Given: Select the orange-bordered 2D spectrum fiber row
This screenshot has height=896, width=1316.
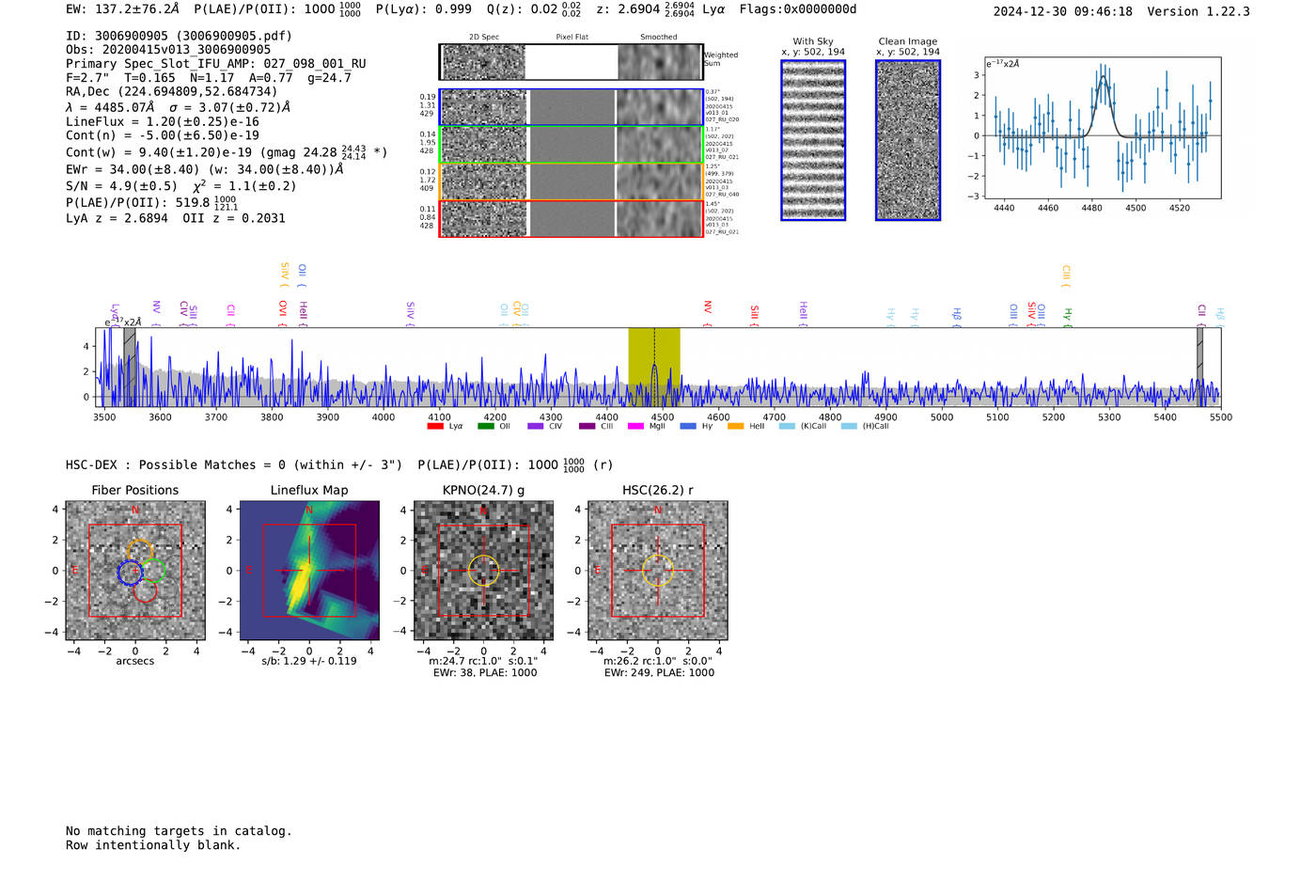Looking at the screenshot, I should point(571,181).
